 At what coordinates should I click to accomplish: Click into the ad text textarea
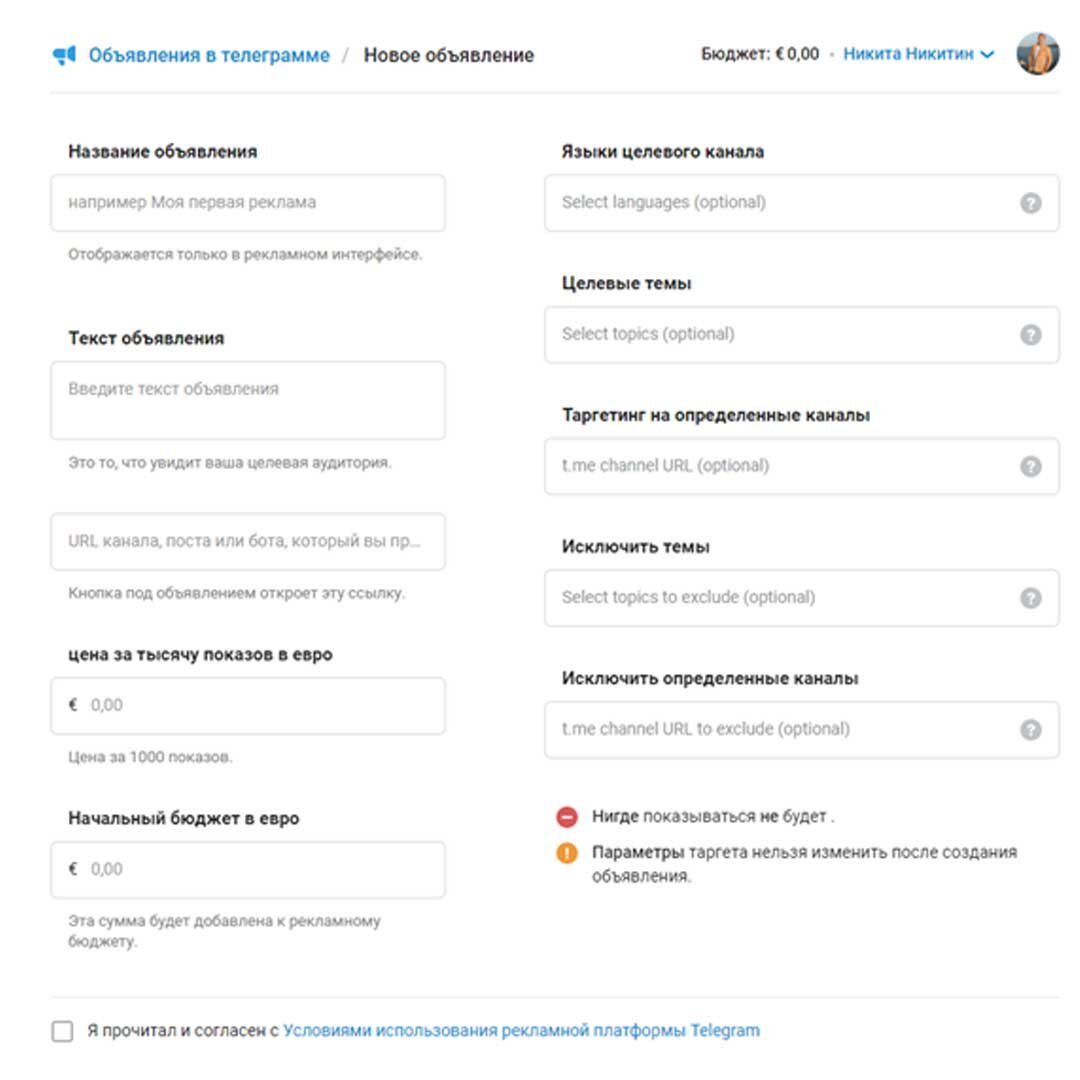click(x=247, y=400)
